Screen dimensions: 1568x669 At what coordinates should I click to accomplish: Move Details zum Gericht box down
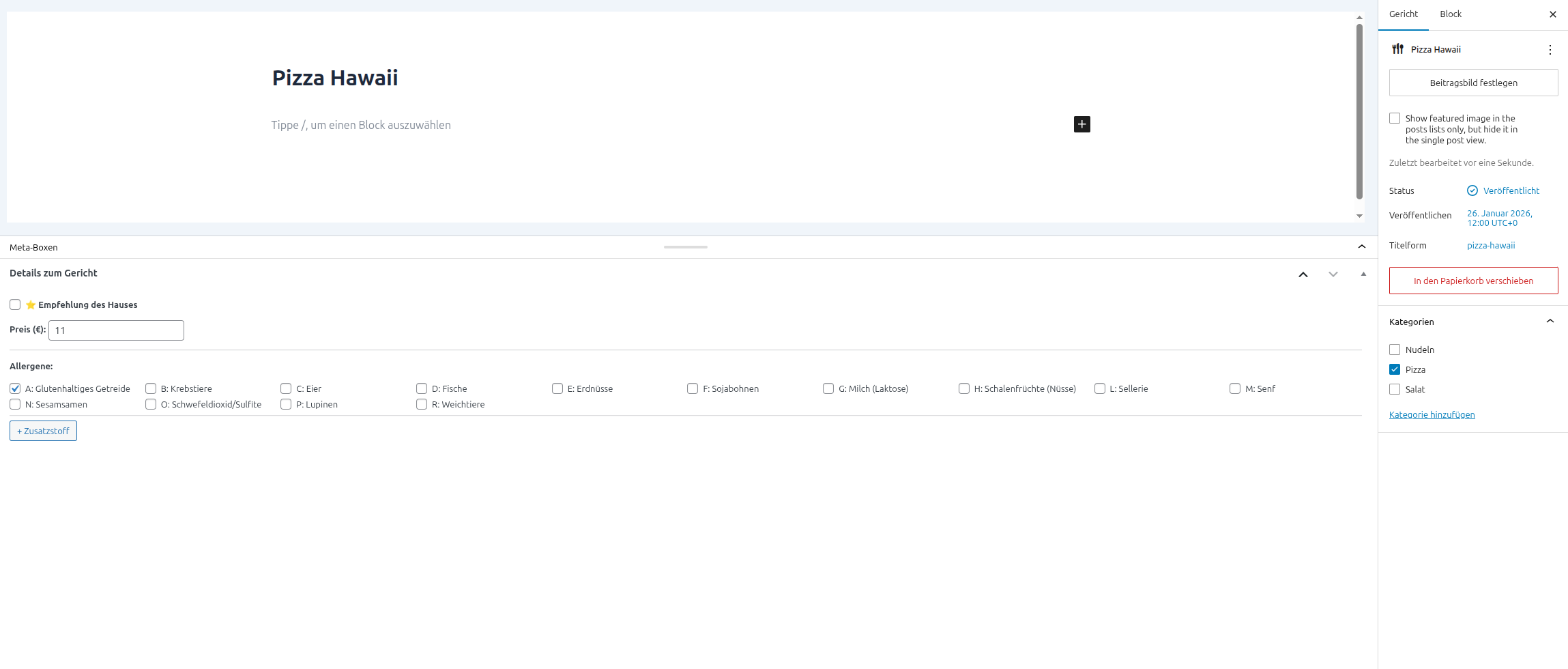click(1333, 274)
